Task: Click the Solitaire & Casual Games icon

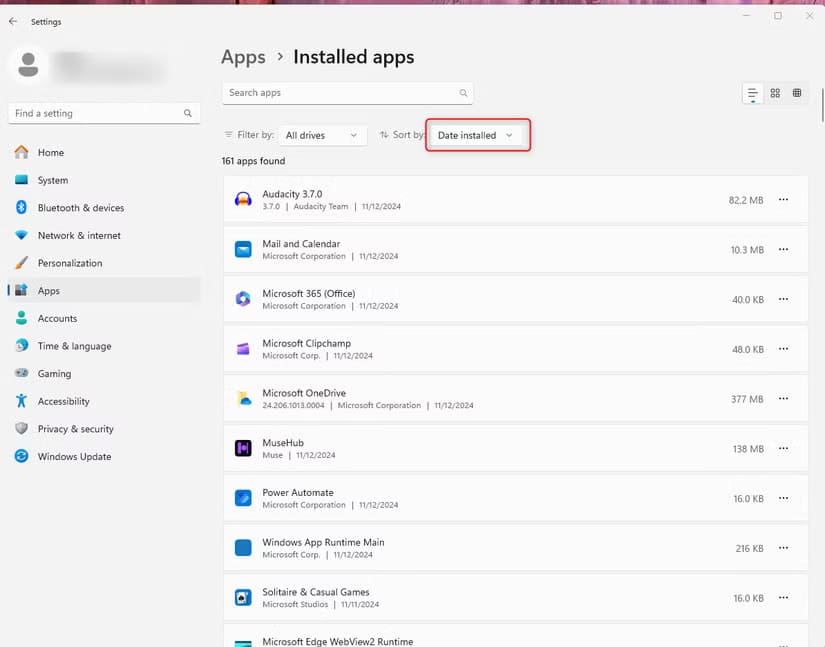Action: 243,598
